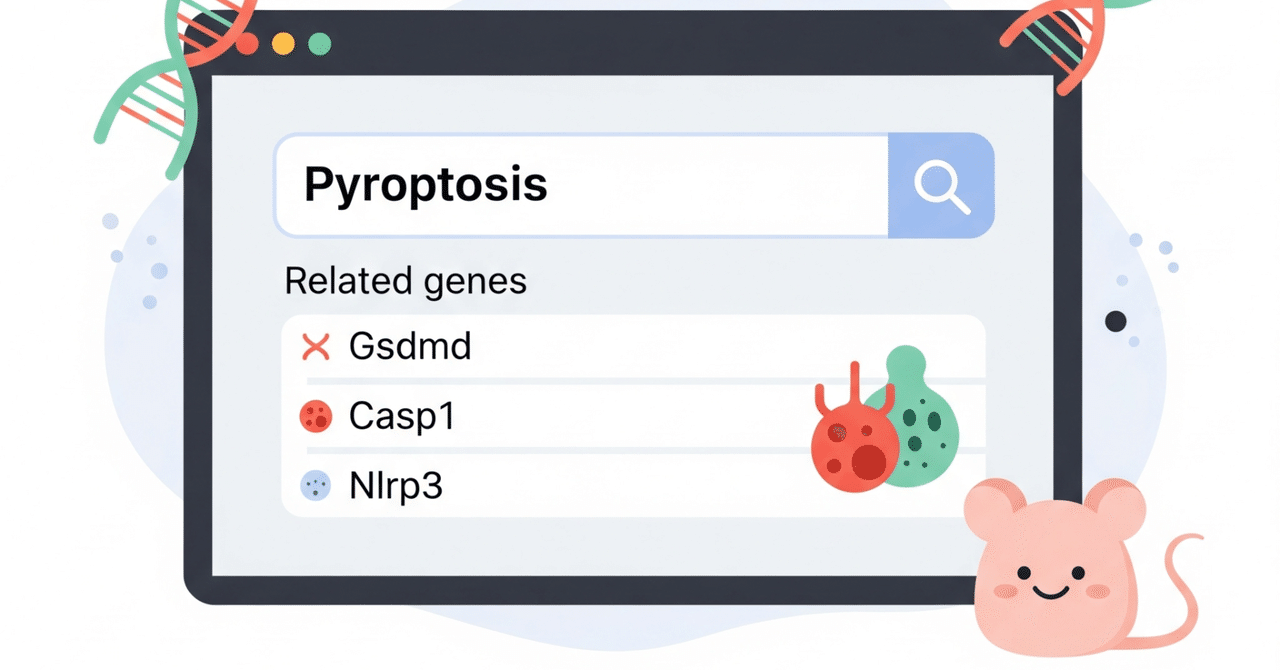Screen dimensions: 1280x670
Task: Open the Nlrp3 gene entry
Action: coord(396,486)
